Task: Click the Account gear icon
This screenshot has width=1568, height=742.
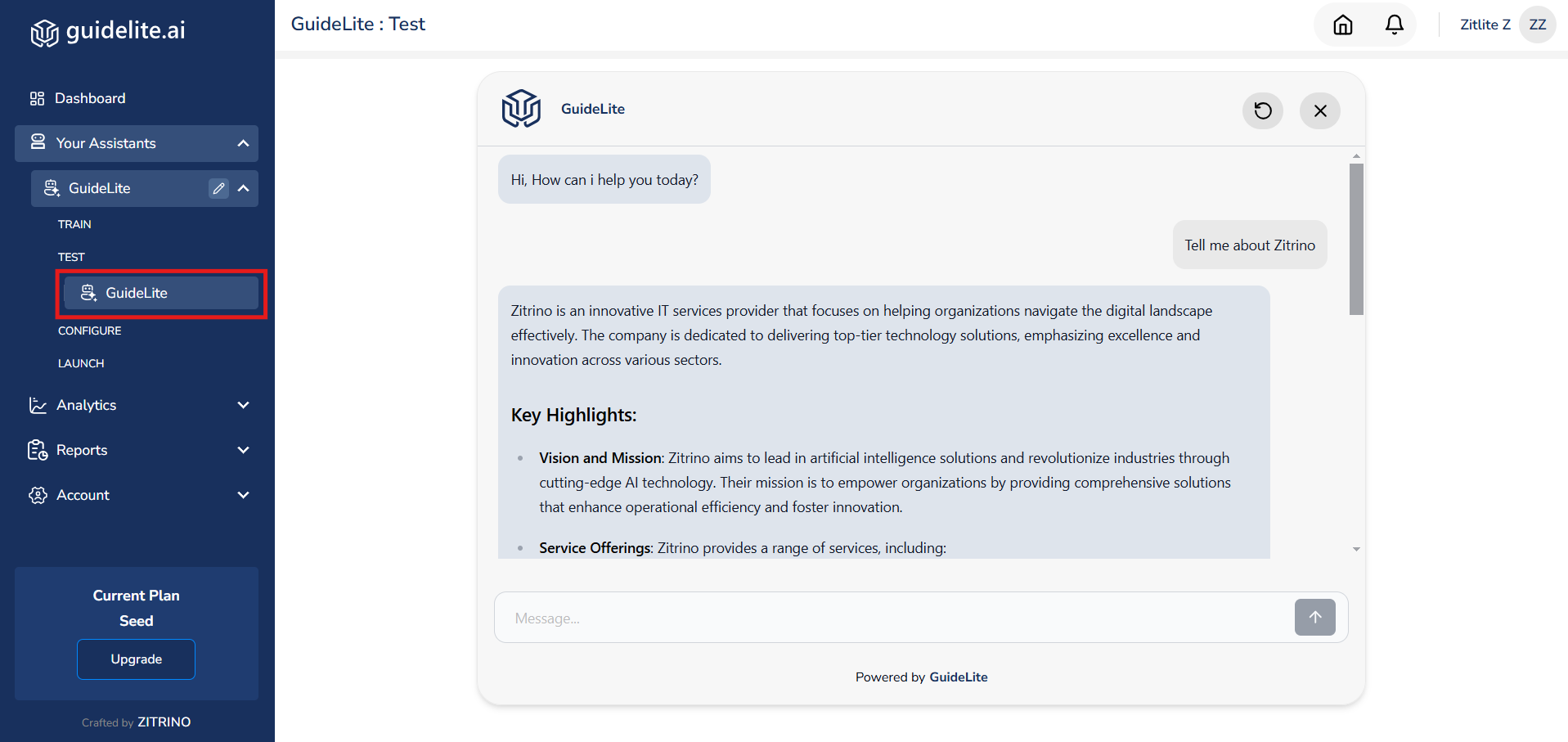Action: coord(38,495)
